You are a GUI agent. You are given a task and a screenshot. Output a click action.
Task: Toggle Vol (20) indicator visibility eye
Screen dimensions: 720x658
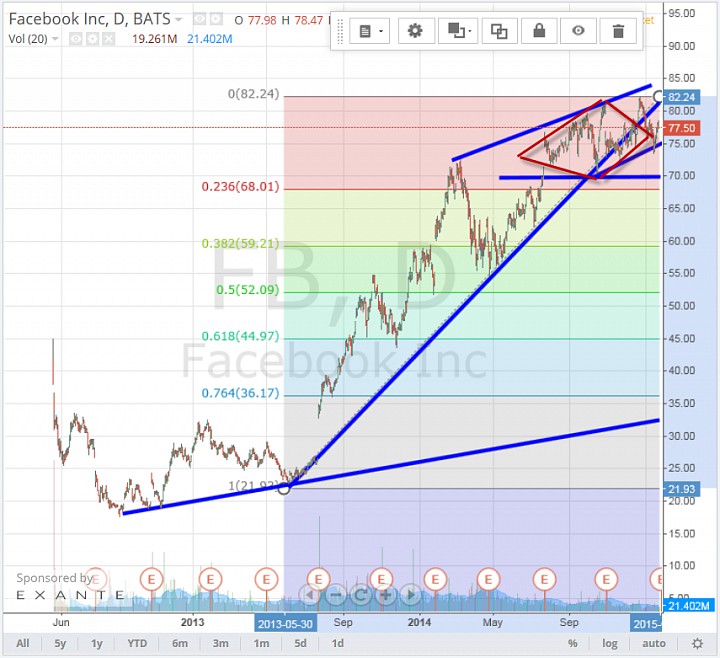point(76,39)
